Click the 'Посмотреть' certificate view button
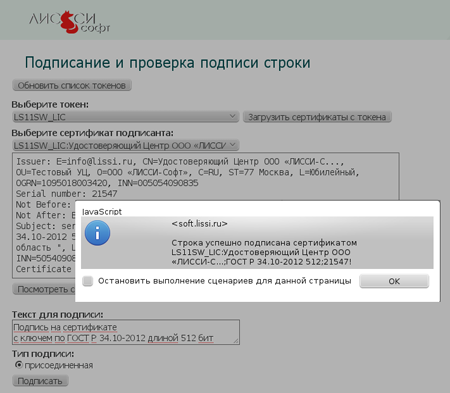This screenshot has height=393, width=450. coord(44,289)
